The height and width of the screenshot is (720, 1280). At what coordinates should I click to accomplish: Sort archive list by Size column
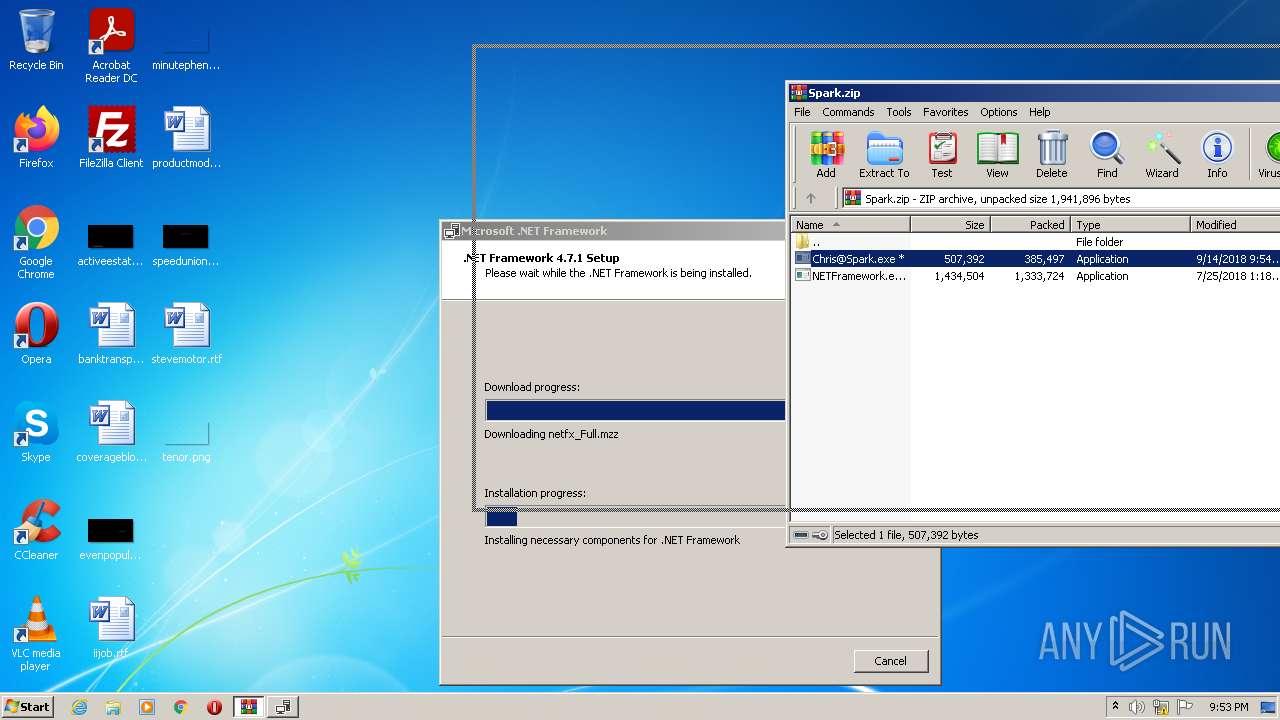tap(950, 225)
